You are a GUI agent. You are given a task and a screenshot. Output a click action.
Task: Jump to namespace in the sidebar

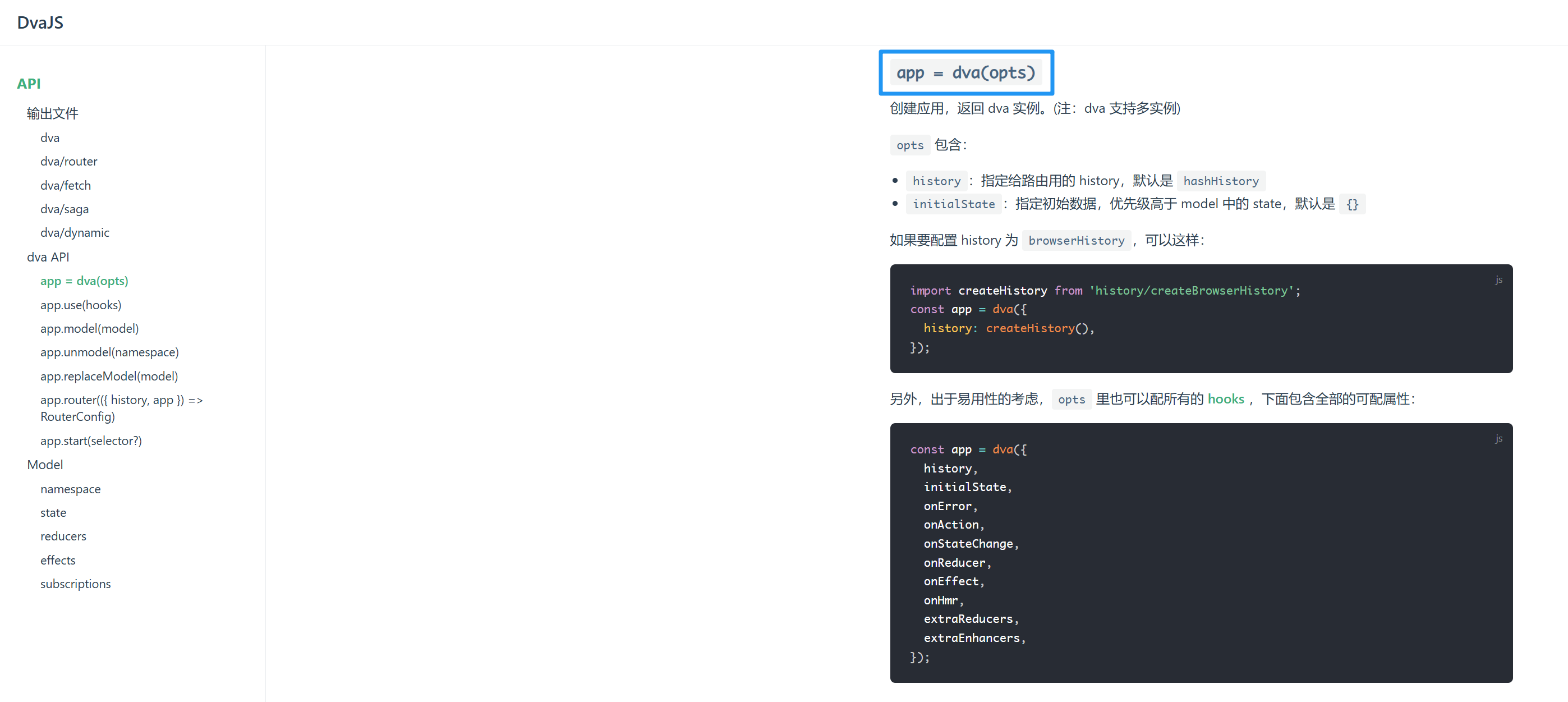71,489
